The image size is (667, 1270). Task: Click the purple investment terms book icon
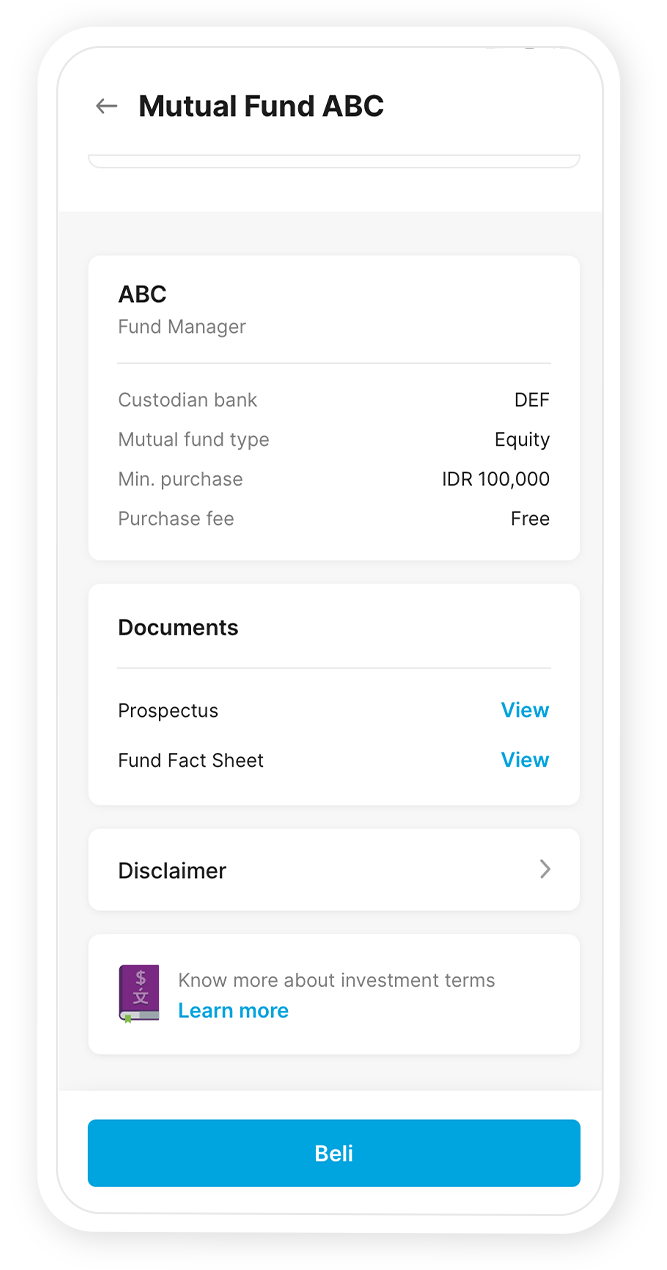click(x=139, y=994)
